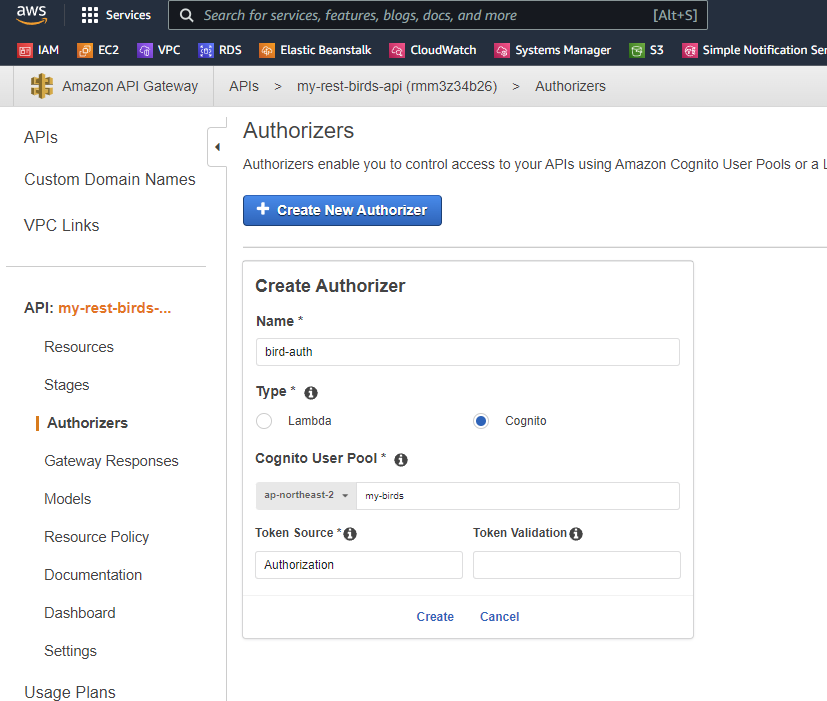Click the Cancel link
Image resolution: width=827 pixels, height=701 pixels.
point(499,617)
